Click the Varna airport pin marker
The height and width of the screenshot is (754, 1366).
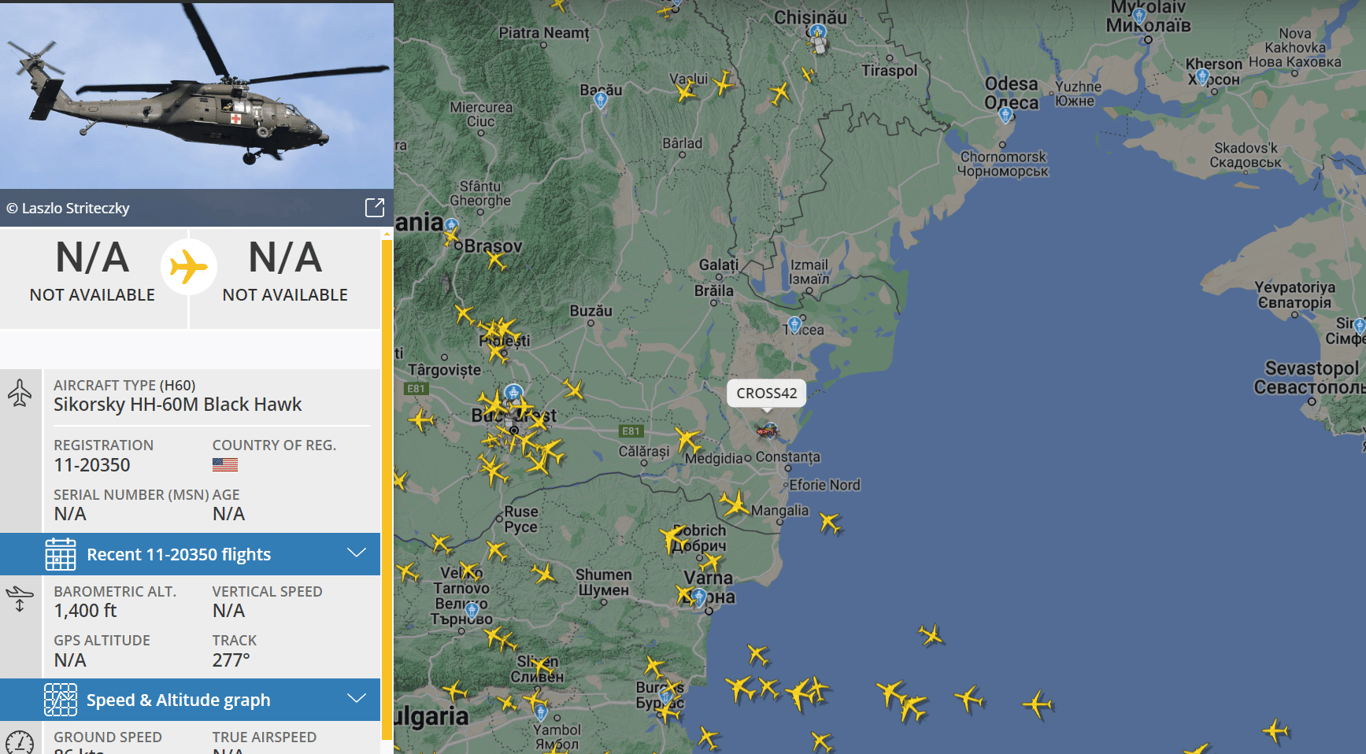click(699, 597)
